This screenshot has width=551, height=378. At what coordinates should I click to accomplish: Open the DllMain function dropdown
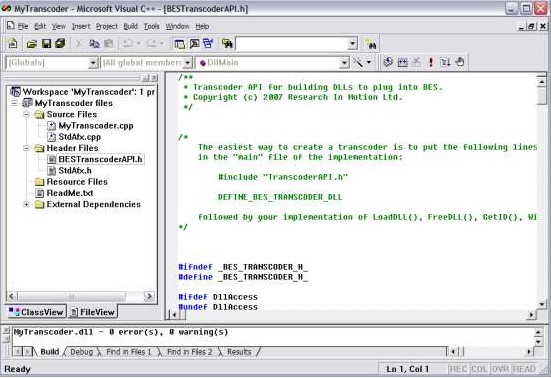pos(345,63)
